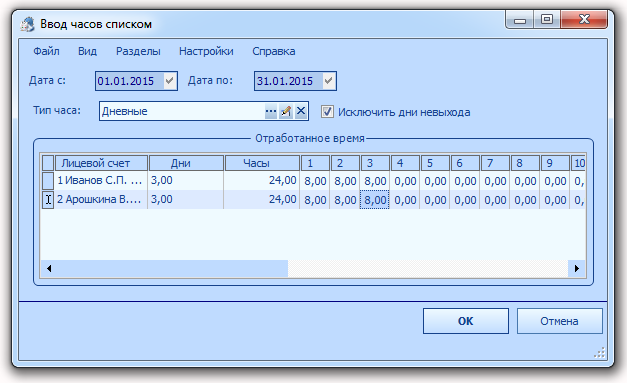Open the Справка menu
Screen dimensions: 627x383
(274, 51)
